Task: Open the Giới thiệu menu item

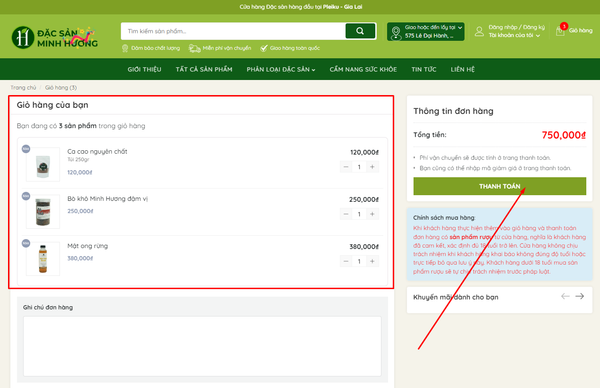Action: coord(144,69)
